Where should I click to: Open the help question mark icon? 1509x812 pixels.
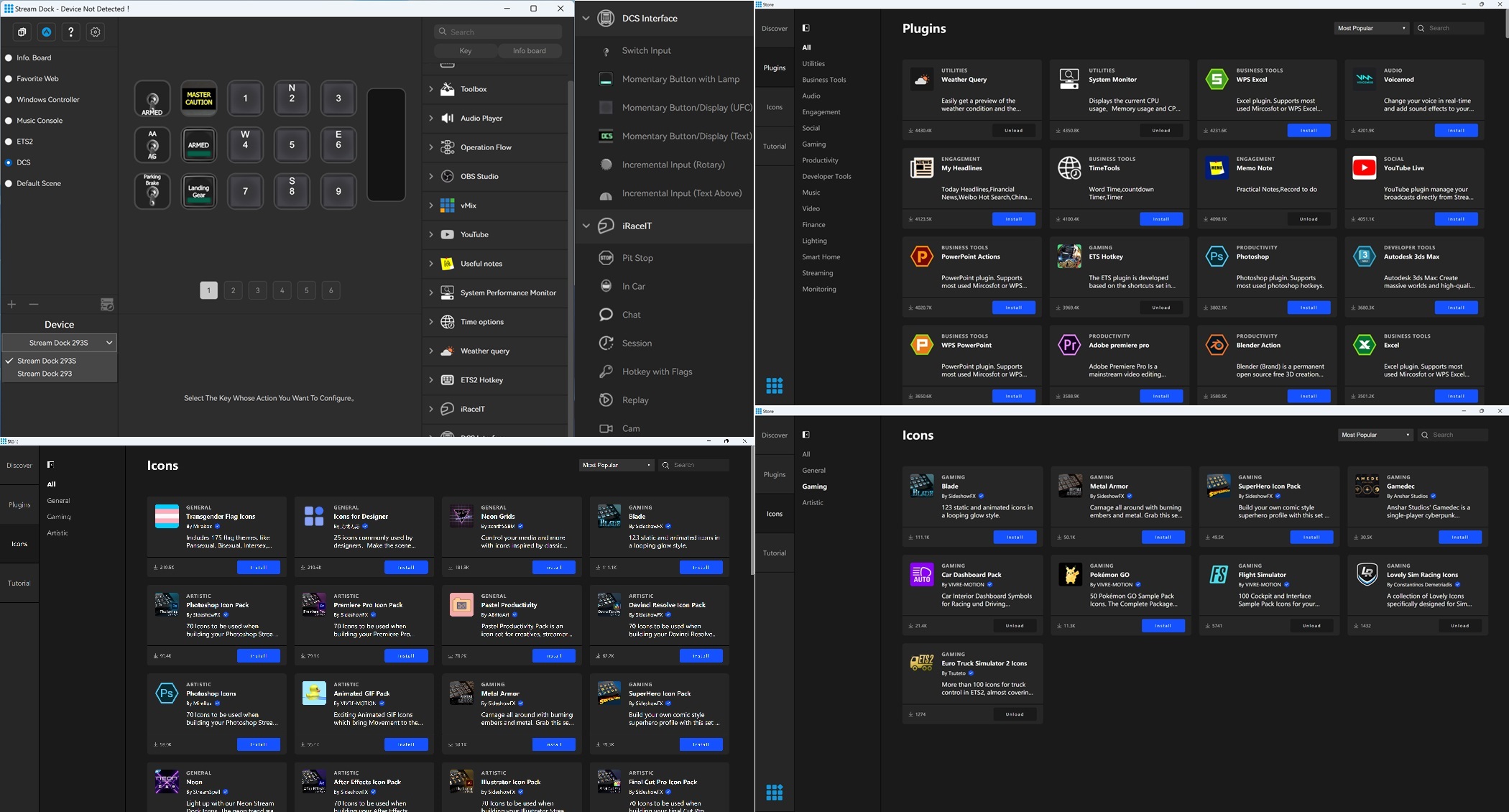[x=70, y=32]
